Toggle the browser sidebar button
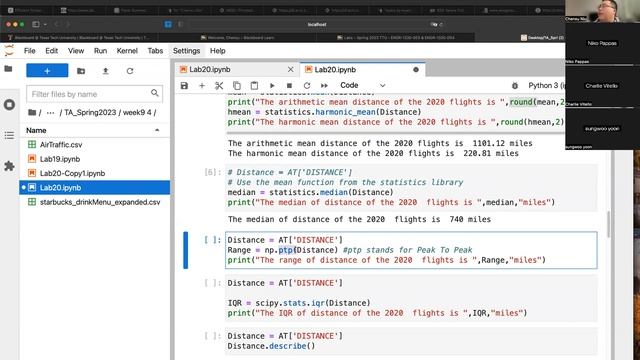The width and height of the screenshot is (640, 360). click(36, 24)
